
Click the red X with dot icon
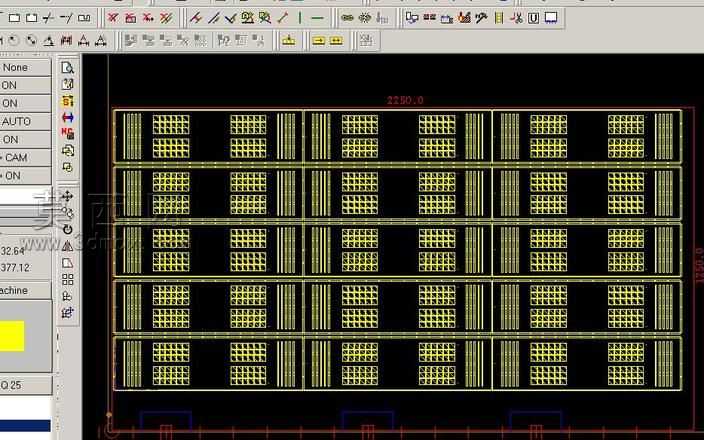coord(148,18)
